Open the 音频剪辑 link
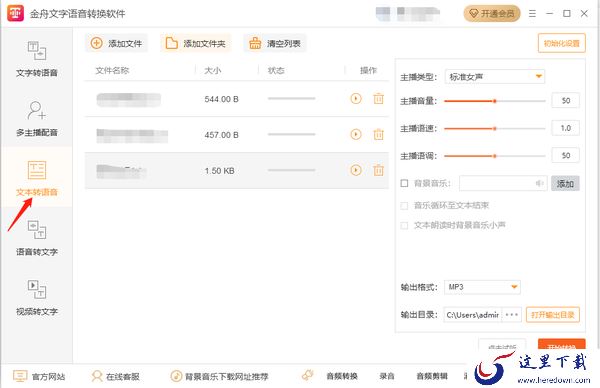The width and height of the screenshot is (600, 388). 432,376
